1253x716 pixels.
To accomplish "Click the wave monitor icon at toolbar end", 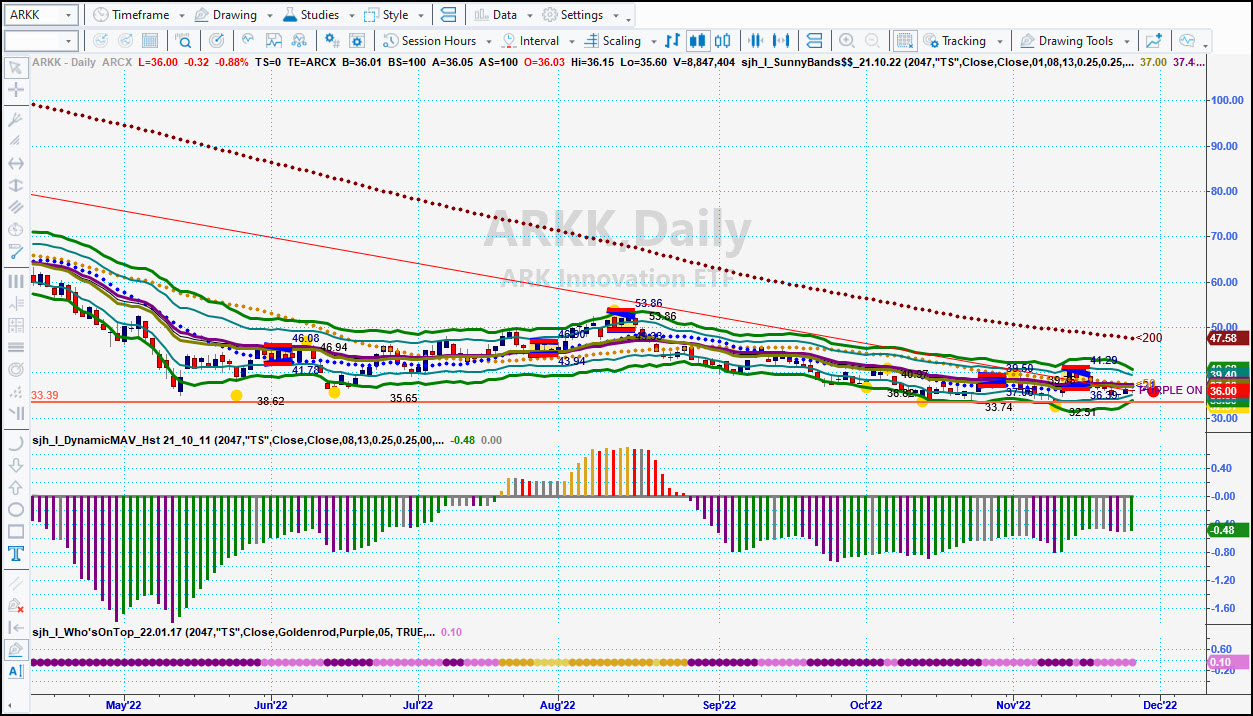I will [x=1187, y=41].
